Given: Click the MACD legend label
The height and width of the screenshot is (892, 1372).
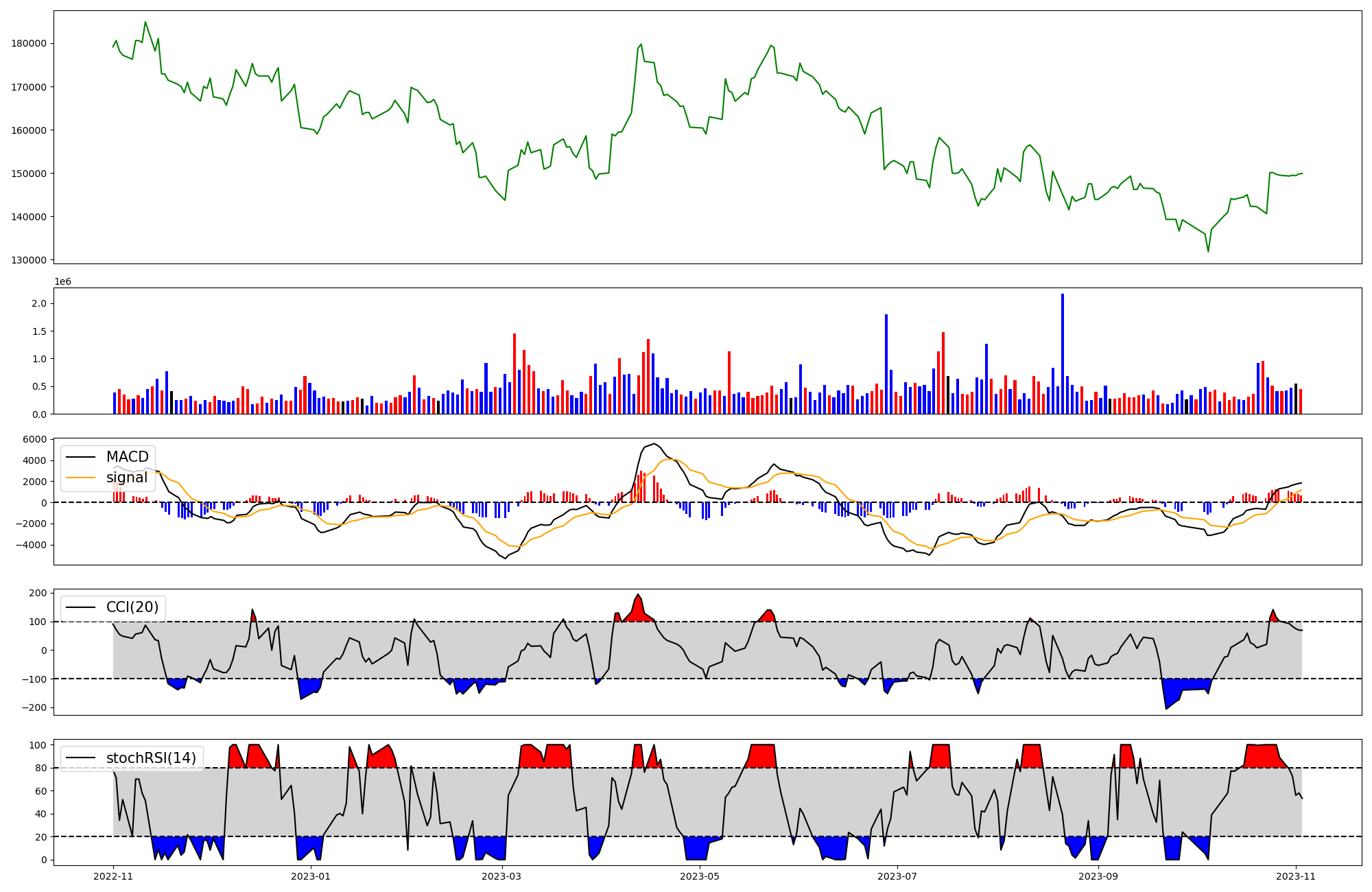Looking at the screenshot, I should [127, 457].
